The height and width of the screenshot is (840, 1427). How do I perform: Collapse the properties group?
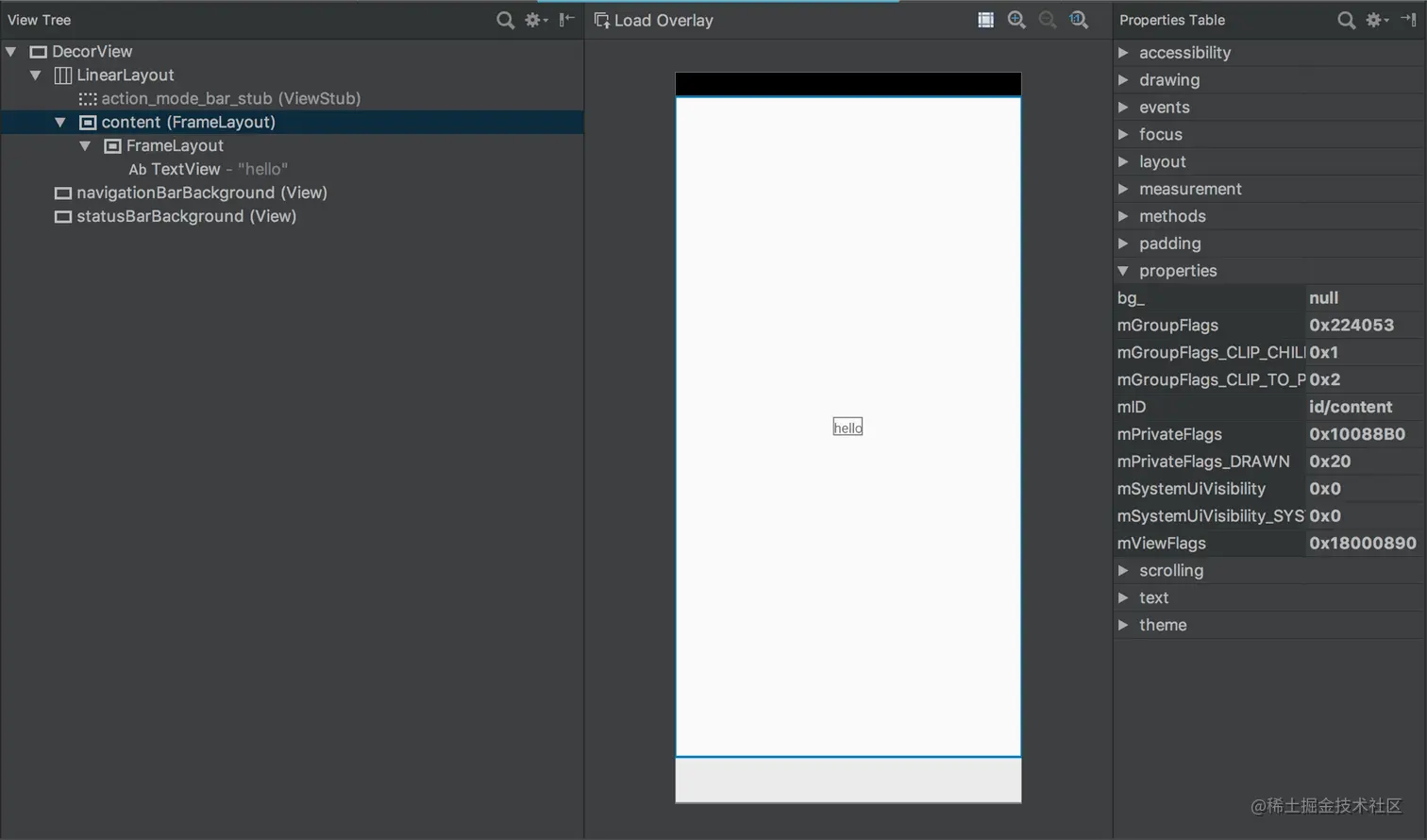tap(1123, 271)
